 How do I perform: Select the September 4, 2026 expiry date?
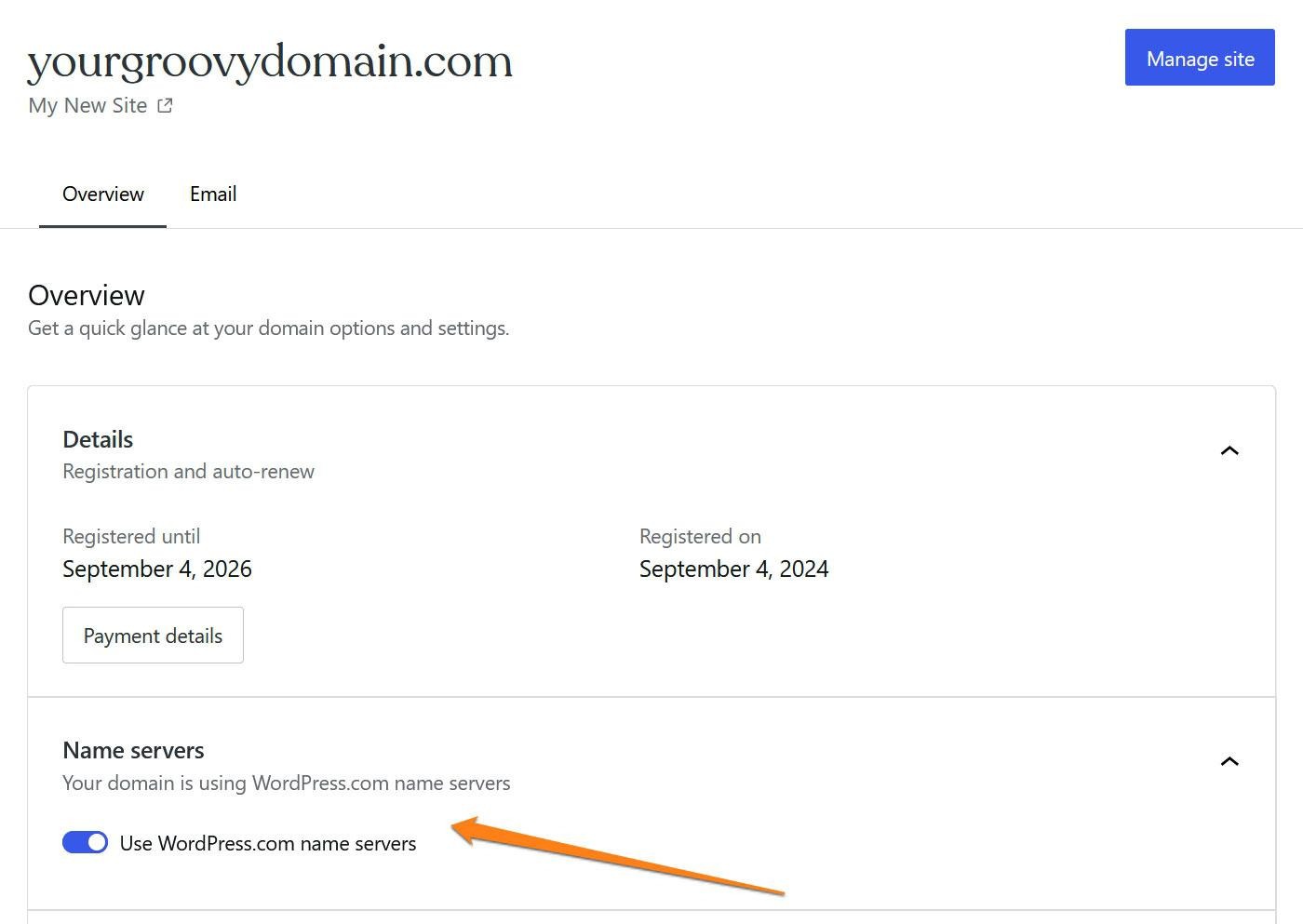(157, 569)
